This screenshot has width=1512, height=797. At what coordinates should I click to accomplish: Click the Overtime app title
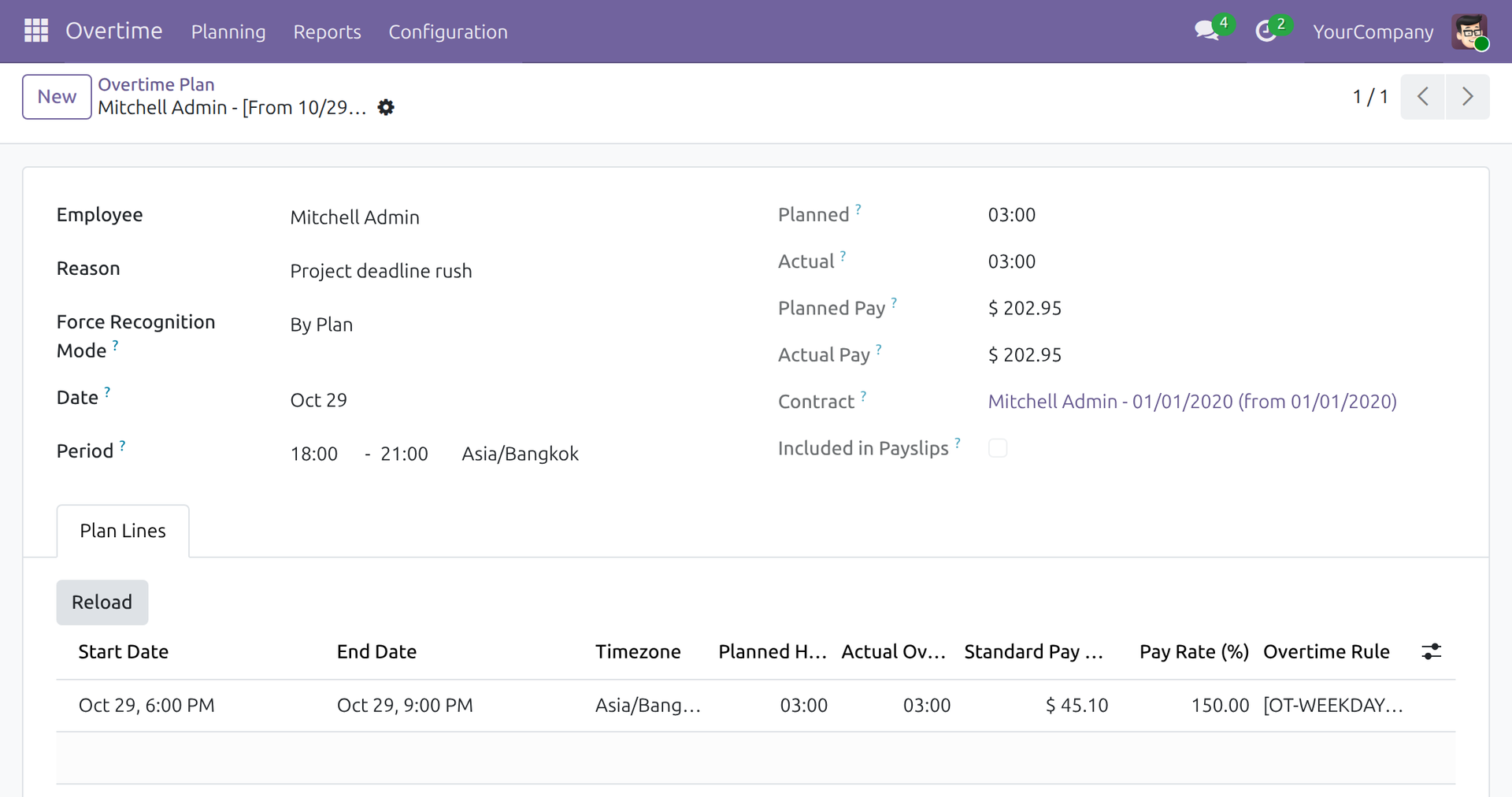114,31
